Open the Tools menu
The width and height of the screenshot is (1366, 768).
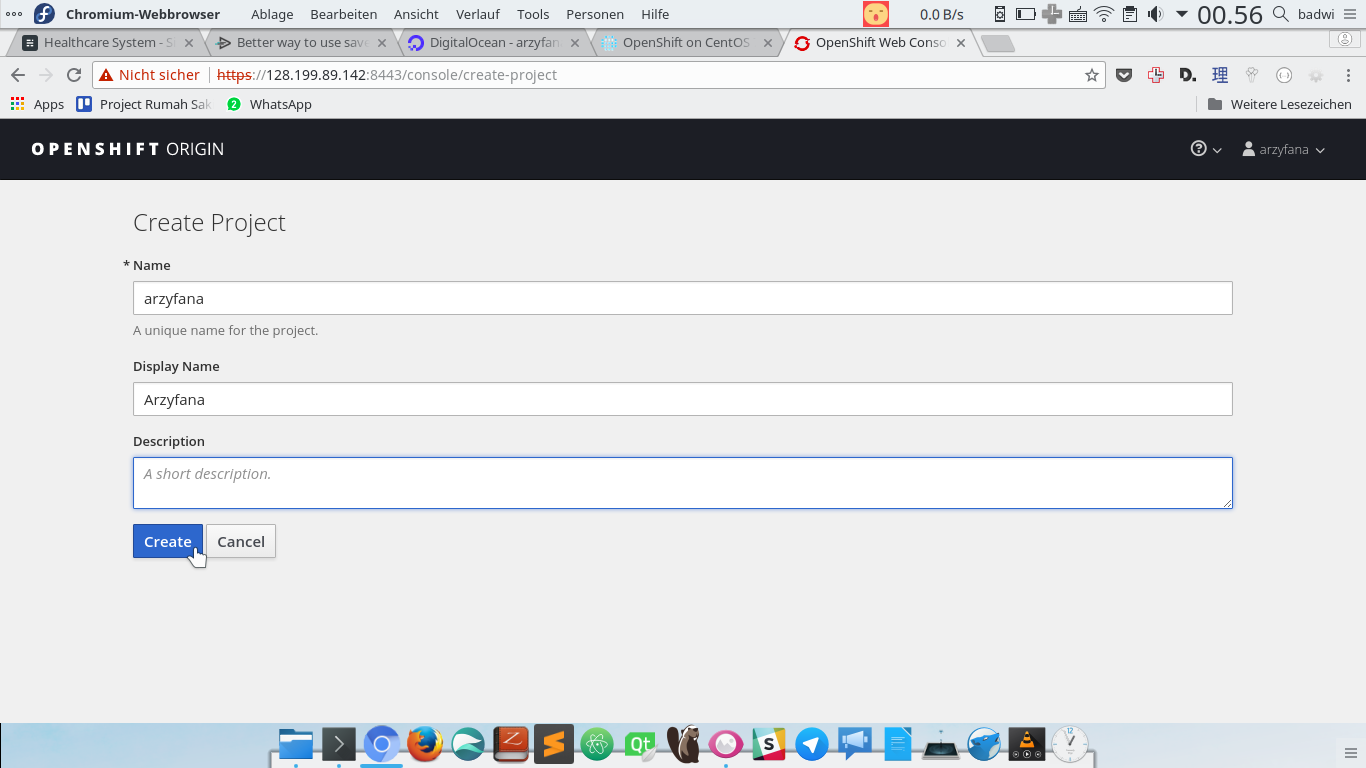[x=533, y=14]
